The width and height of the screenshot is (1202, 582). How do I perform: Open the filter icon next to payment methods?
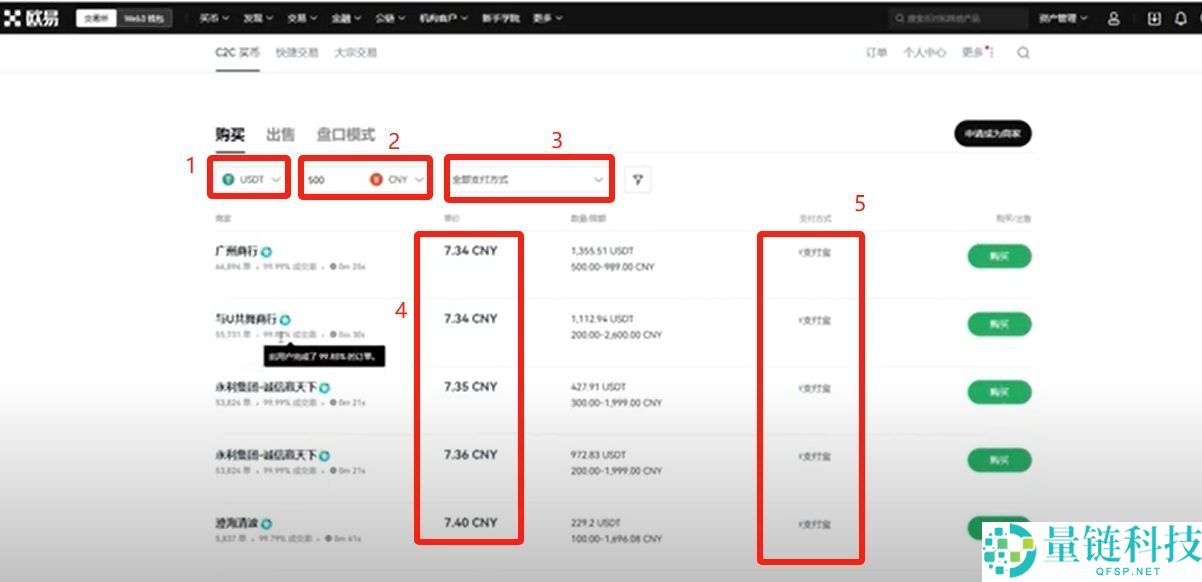click(639, 178)
